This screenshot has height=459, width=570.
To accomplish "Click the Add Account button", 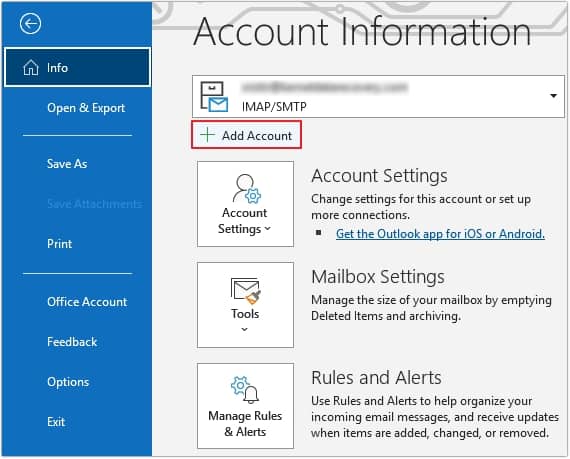I will point(246,135).
